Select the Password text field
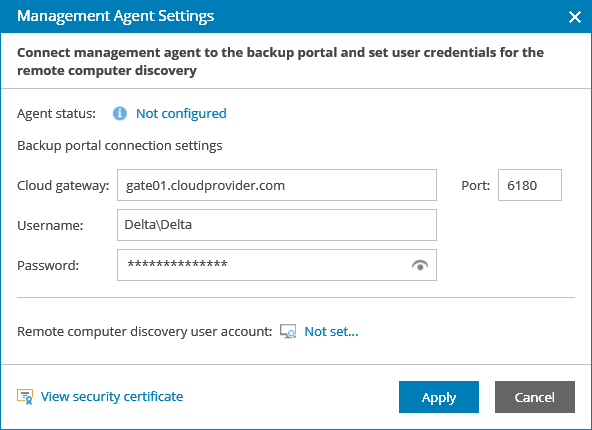 tap(277, 265)
